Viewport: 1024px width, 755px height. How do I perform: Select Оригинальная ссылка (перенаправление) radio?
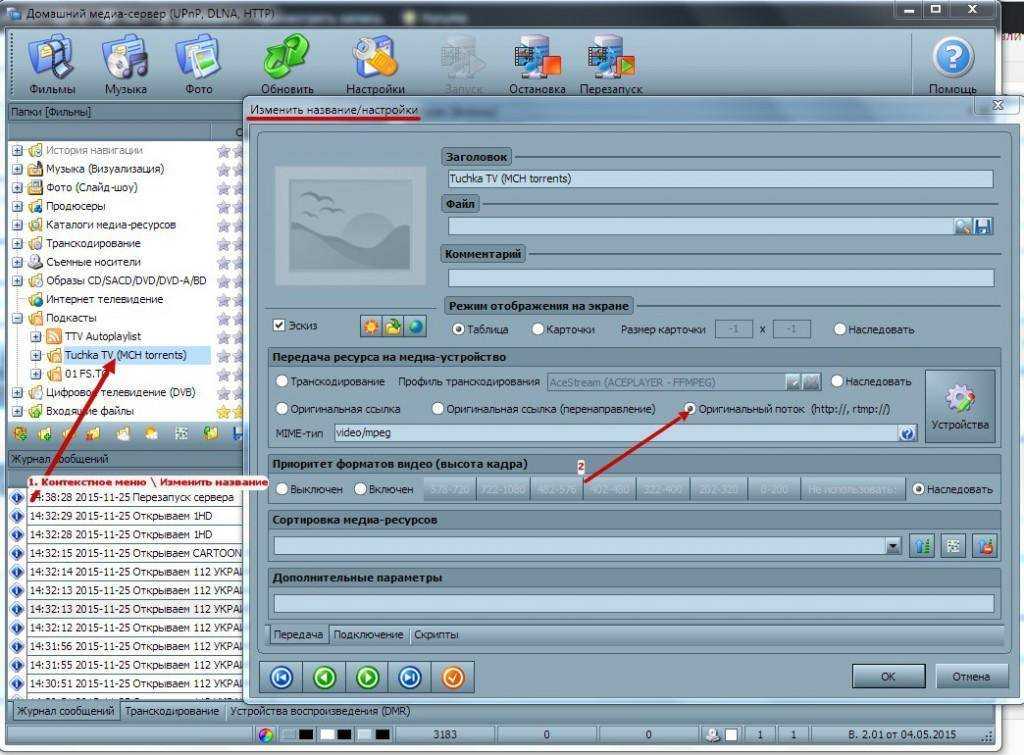pos(438,409)
